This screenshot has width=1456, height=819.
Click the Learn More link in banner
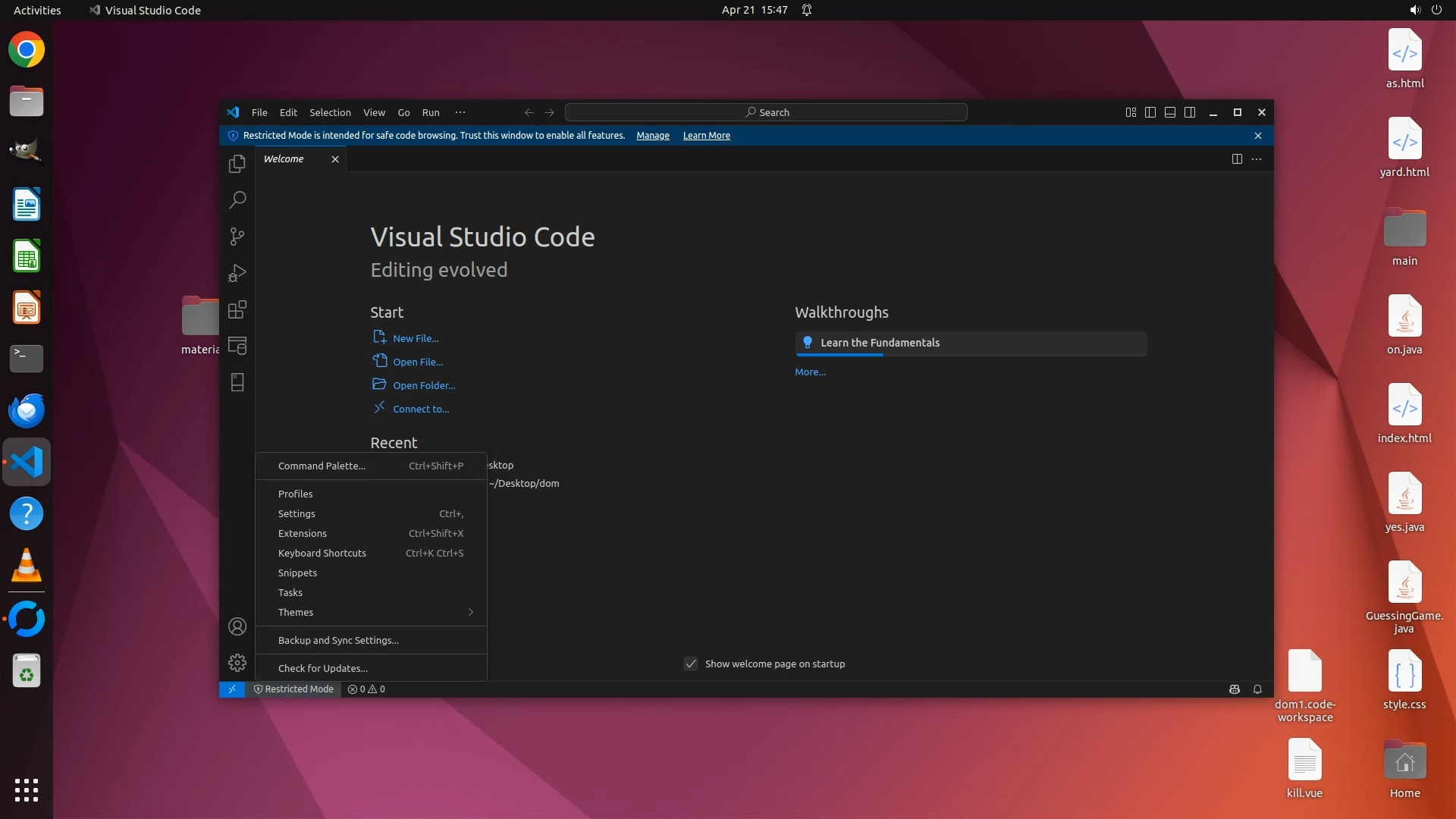pyautogui.click(x=706, y=136)
